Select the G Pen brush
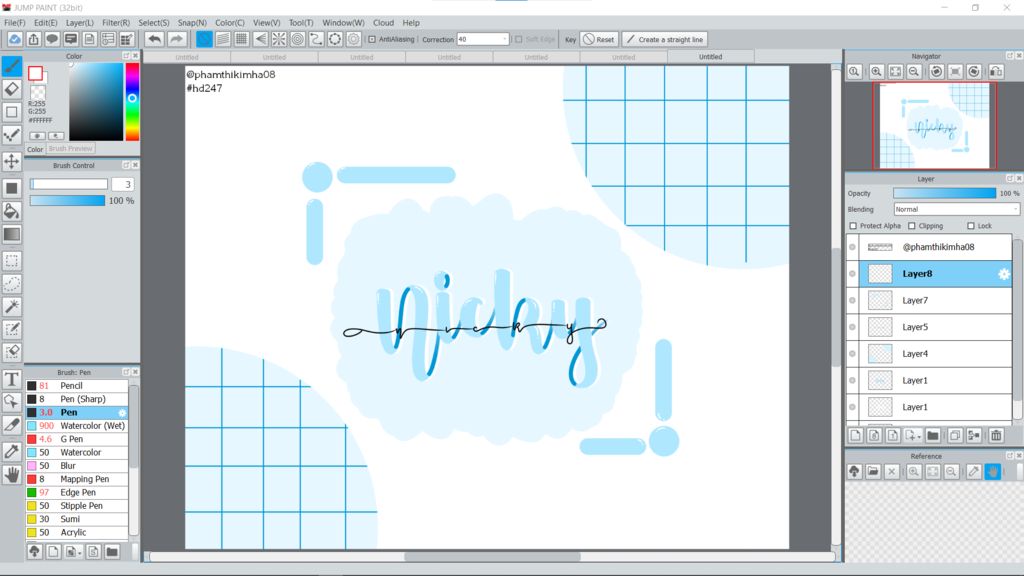1024x576 pixels. [76, 439]
